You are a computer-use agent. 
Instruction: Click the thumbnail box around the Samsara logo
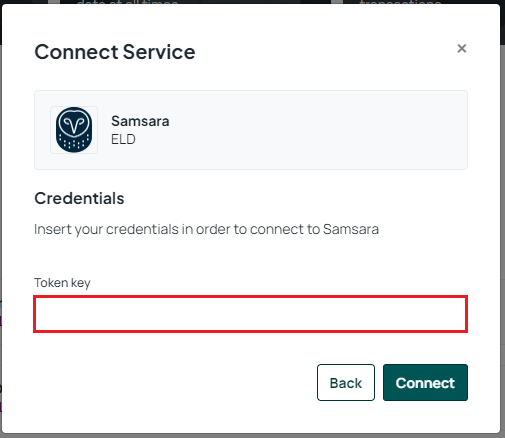[x=74, y=130]
